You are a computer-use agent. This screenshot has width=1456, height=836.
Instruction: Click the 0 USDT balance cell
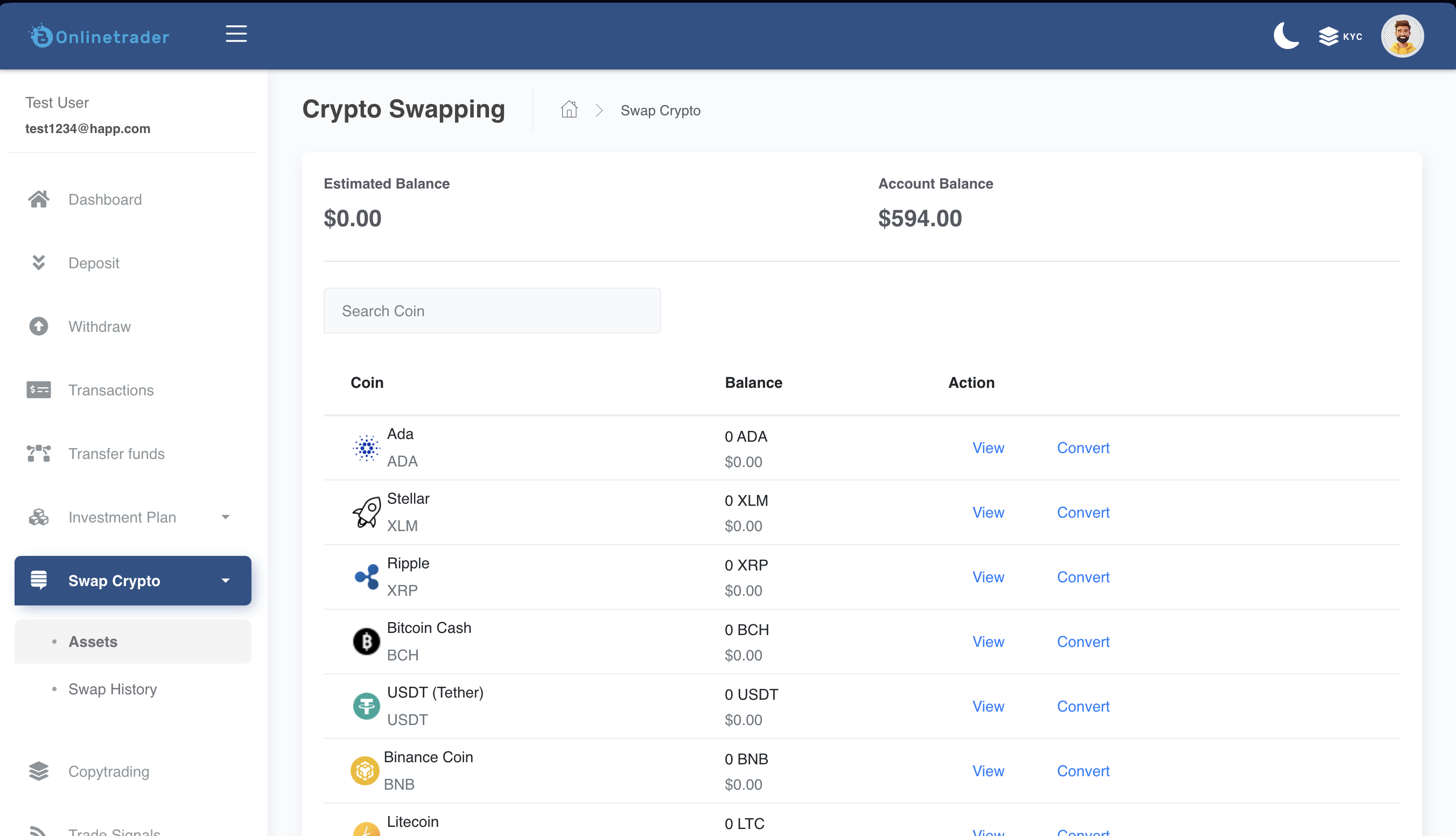coord(751,694)
